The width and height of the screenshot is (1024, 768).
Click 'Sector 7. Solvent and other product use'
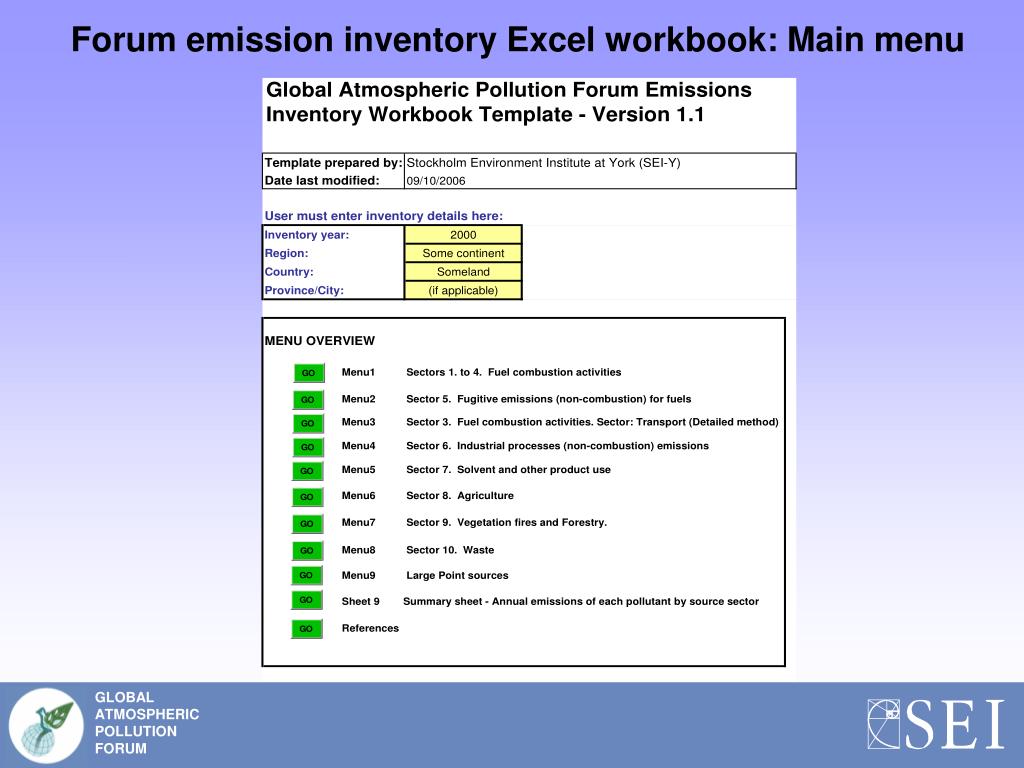508,470
